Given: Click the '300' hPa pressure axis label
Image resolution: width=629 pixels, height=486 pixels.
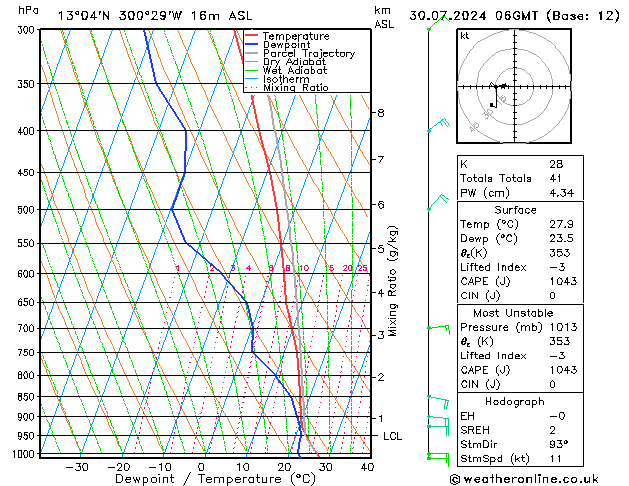Looking at the screenshot, I should click(x=28, y=30).
